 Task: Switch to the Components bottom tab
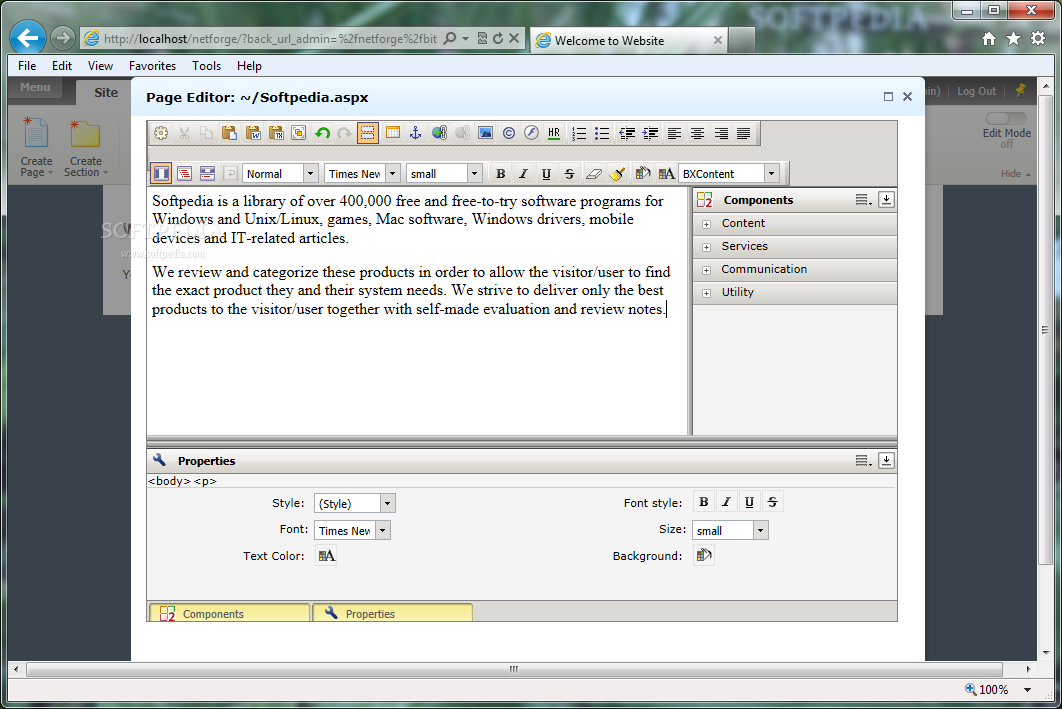pyautogui.click(x=229, y=613)
